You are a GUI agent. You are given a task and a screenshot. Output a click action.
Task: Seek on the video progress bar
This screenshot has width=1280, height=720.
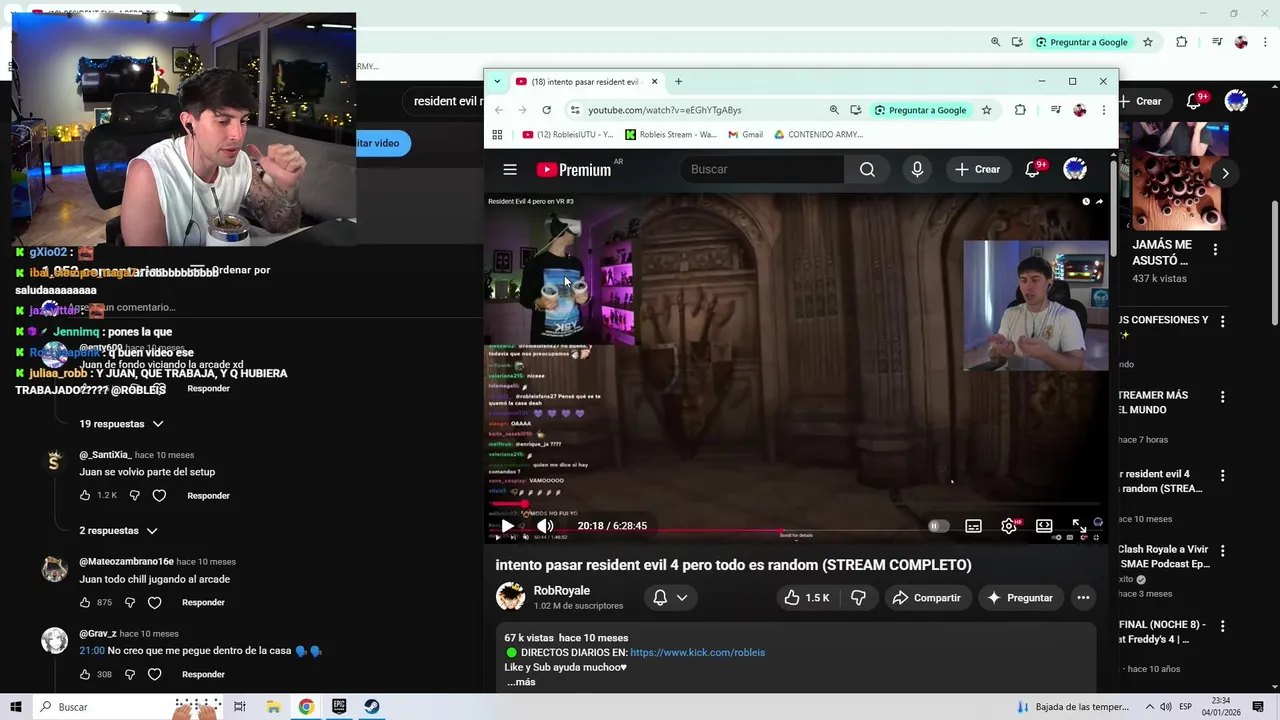[x=798, y=505]
